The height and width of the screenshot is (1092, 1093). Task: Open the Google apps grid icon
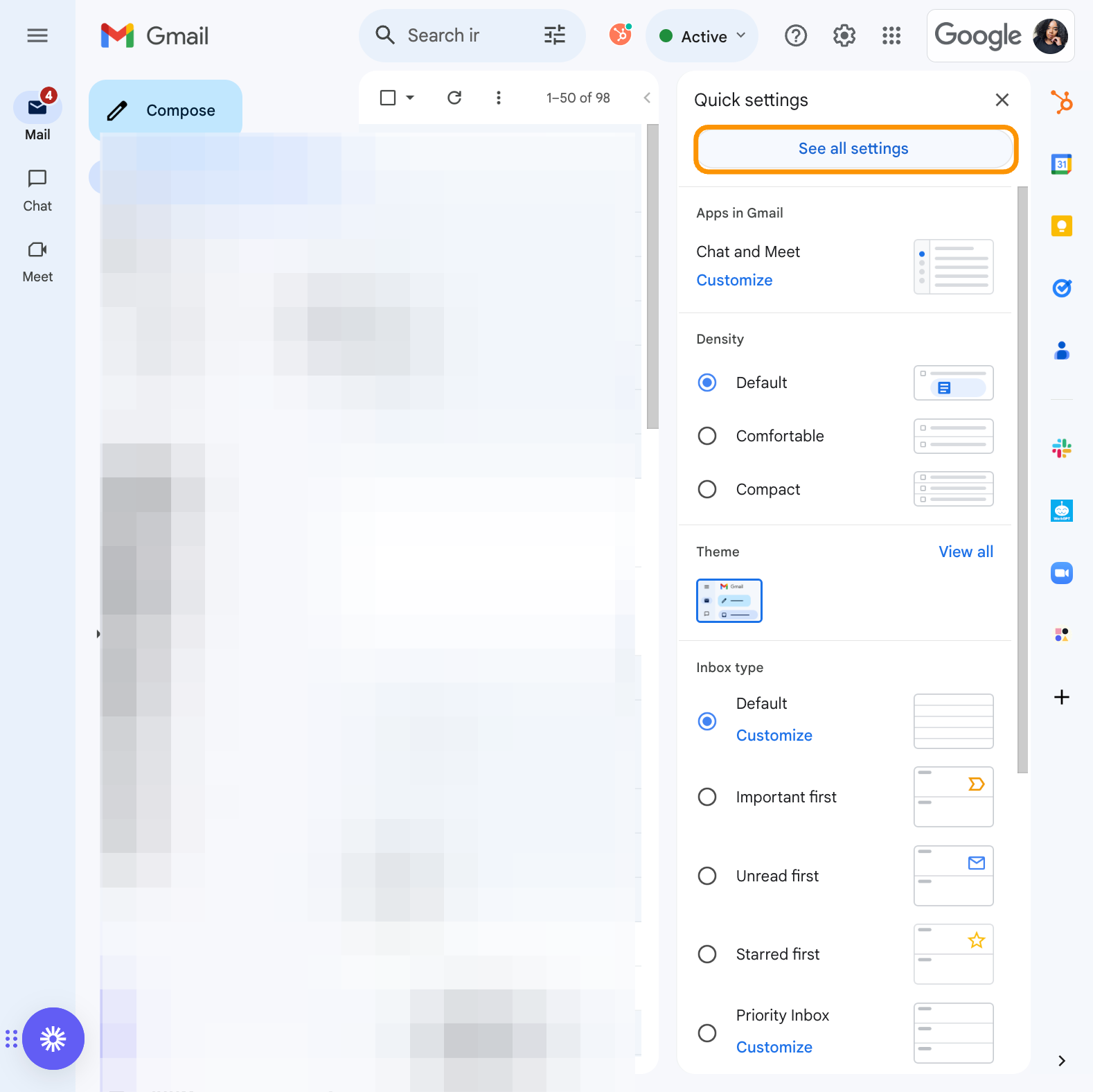tap(891, 35)
